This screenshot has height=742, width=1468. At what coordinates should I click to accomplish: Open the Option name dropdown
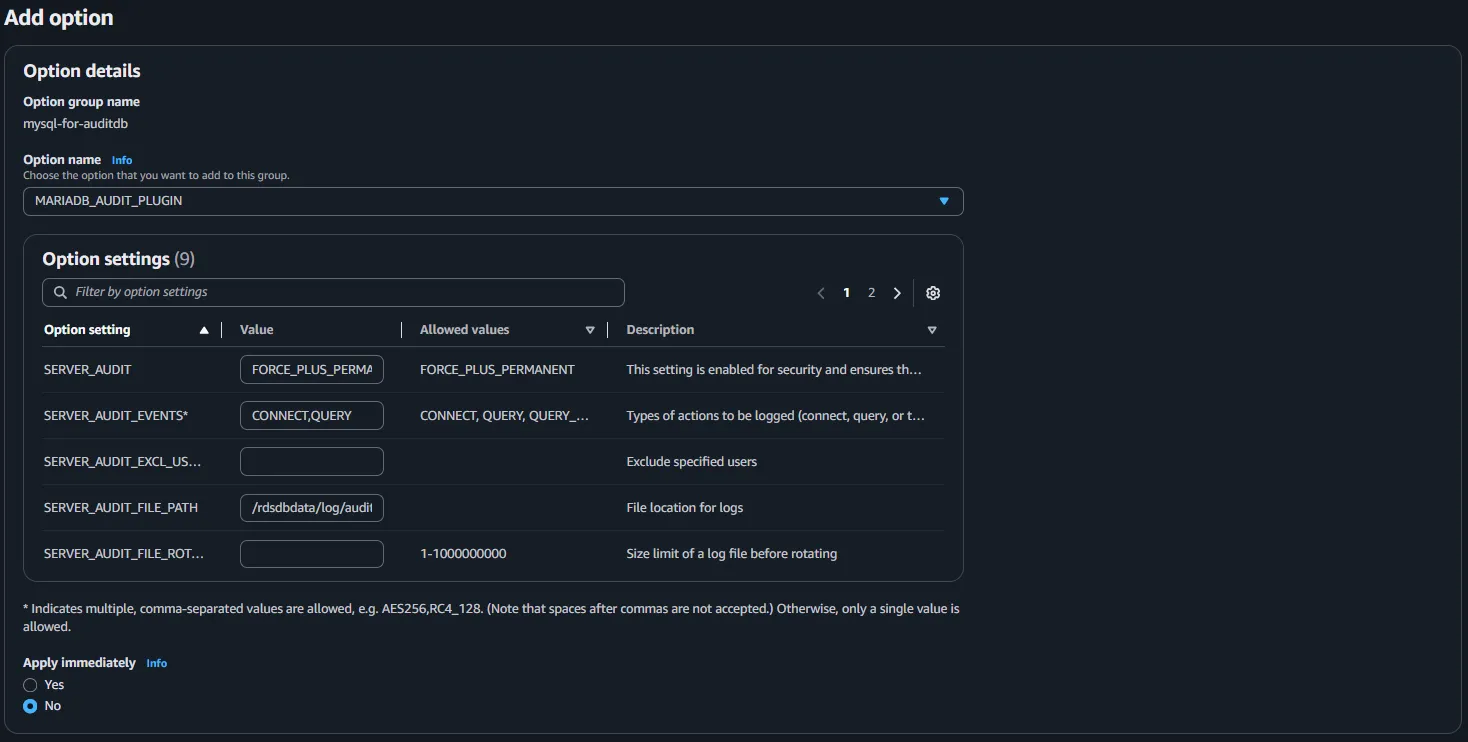493,201
